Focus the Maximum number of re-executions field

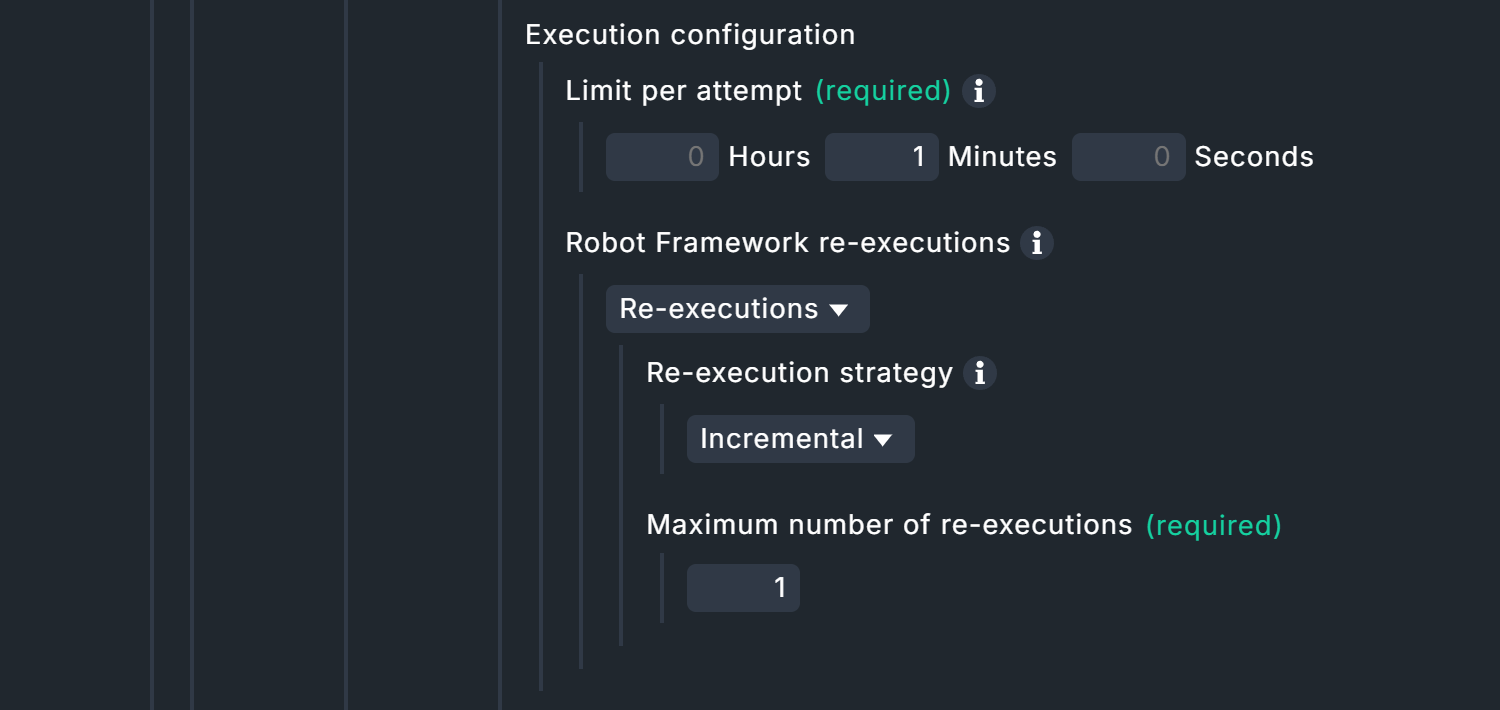click(x=743, y=588)
